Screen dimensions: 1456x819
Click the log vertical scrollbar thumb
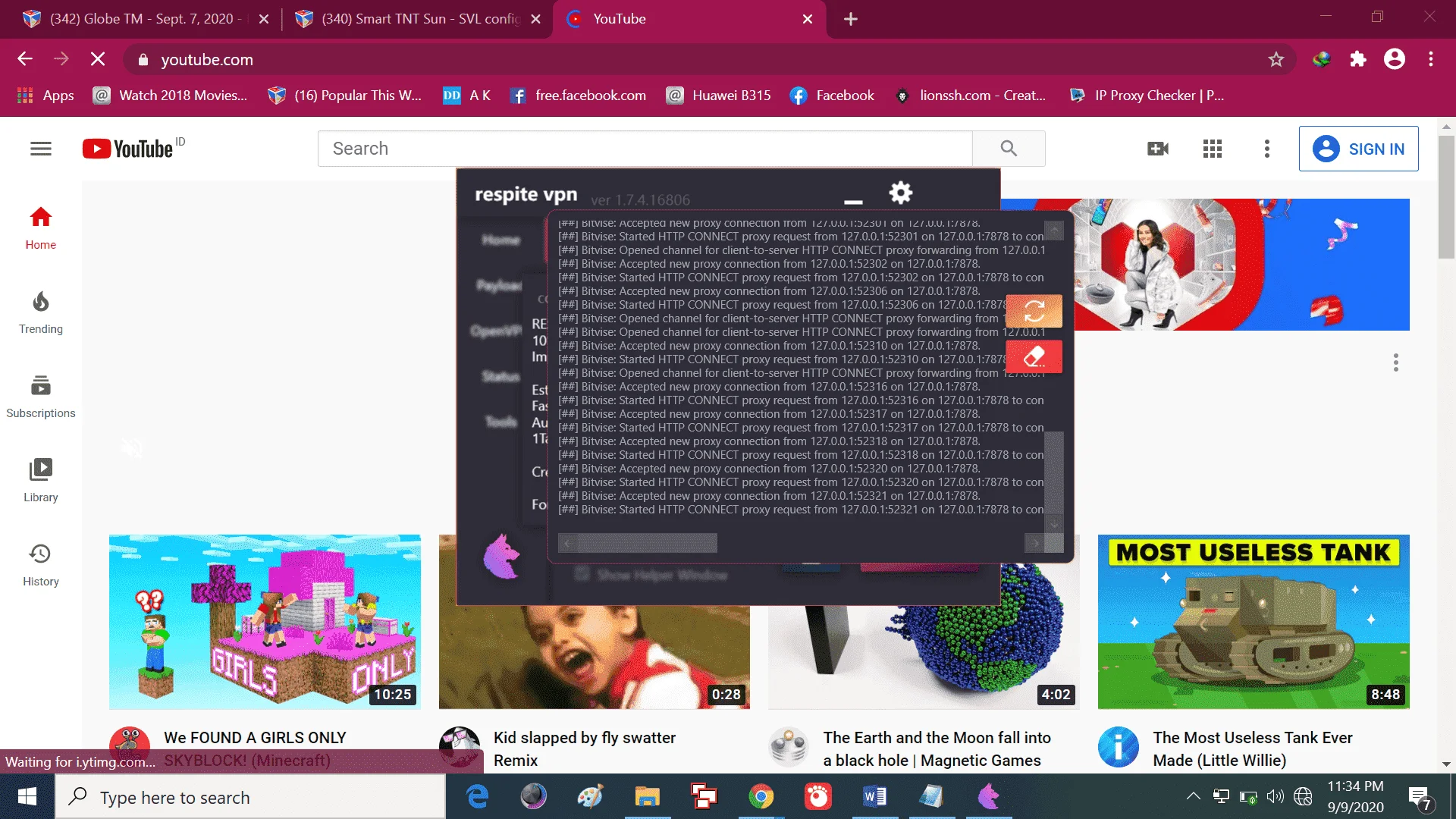(x=1053, y=472)
